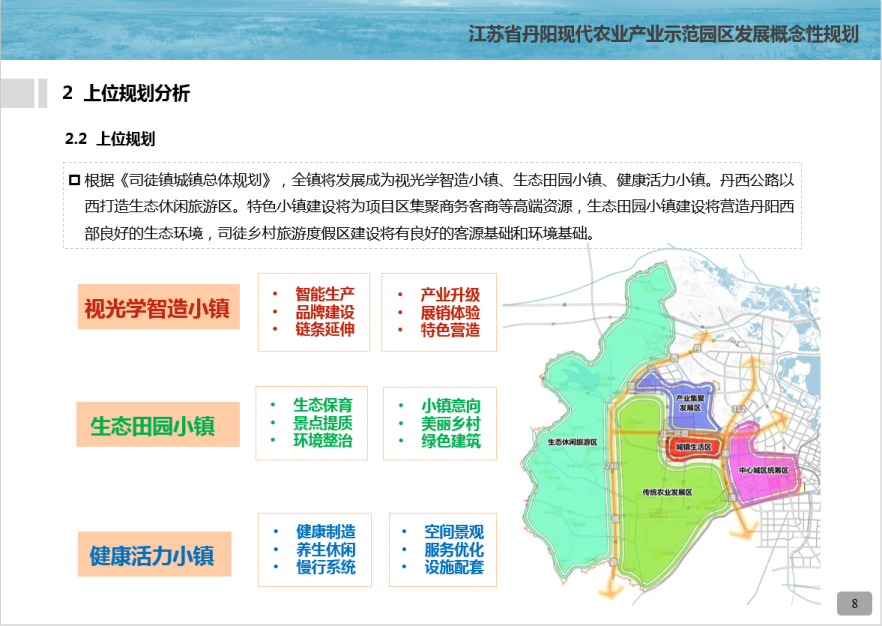The height and width of the screenshot is (626, 882).
Task: Click the road number 240 on map
Action: coord(611,466)
